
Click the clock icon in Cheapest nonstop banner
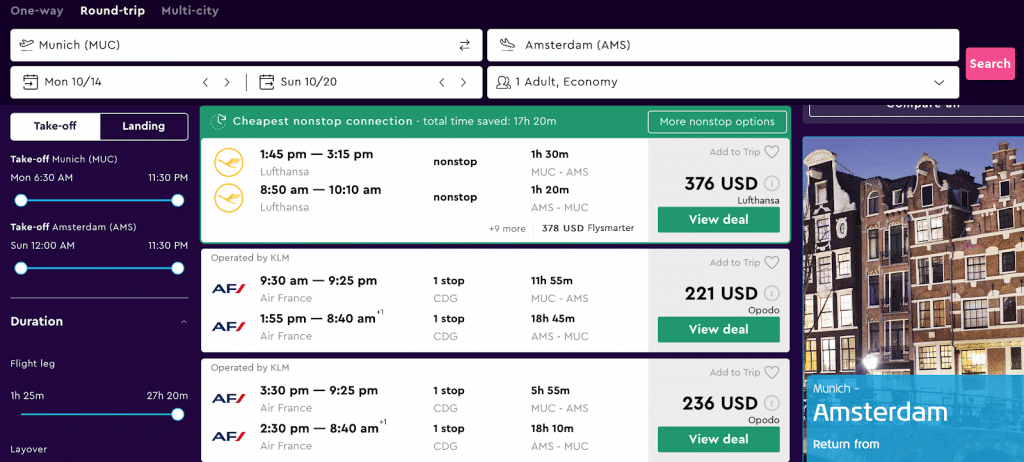(x=219, y=121)
